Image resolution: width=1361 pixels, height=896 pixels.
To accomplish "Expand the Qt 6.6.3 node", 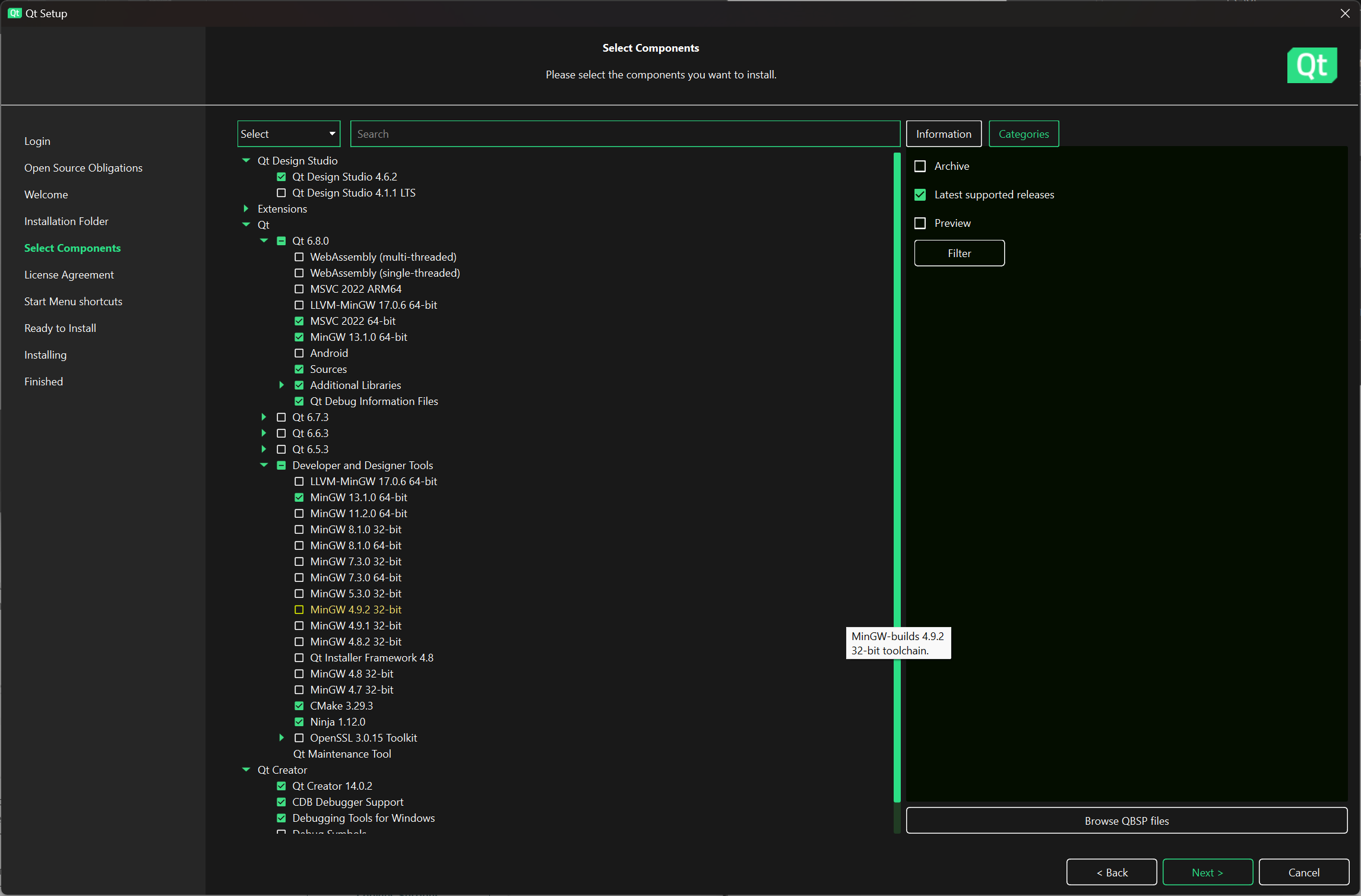I will [264, 433].
